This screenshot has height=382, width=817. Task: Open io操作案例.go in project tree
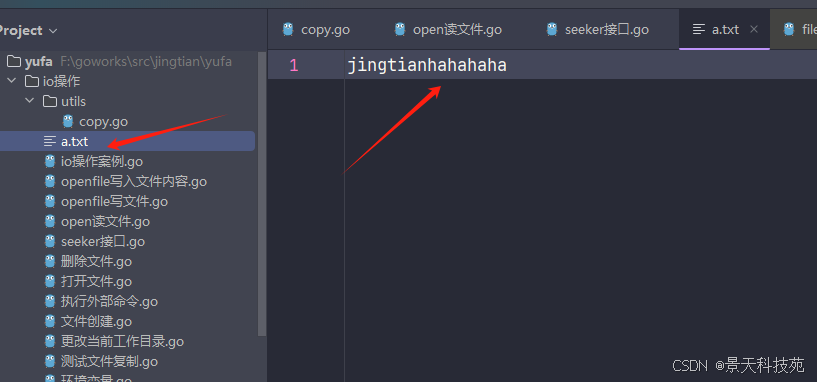pyautogui.click(x=102, y=162)
